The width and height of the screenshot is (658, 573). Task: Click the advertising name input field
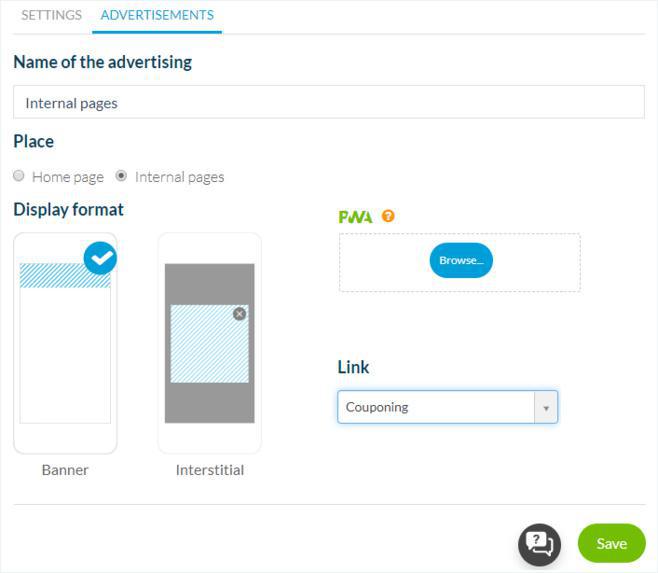(x=328, y=102)
